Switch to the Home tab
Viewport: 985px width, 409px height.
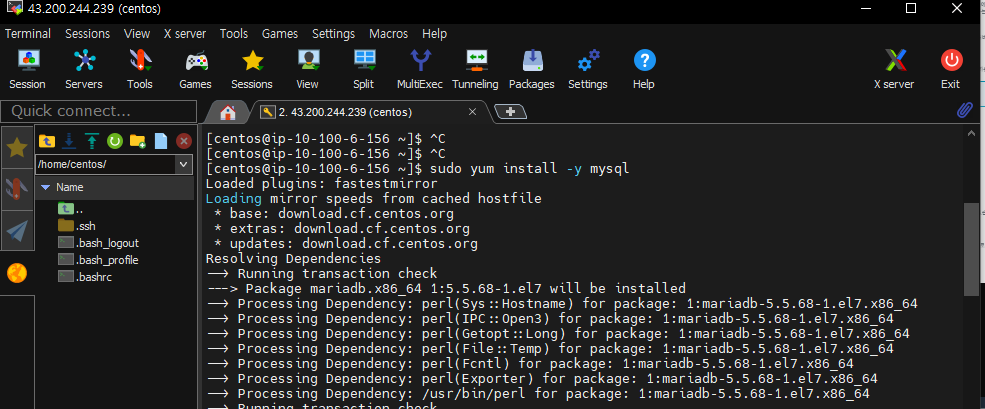[x=227, y=112]
